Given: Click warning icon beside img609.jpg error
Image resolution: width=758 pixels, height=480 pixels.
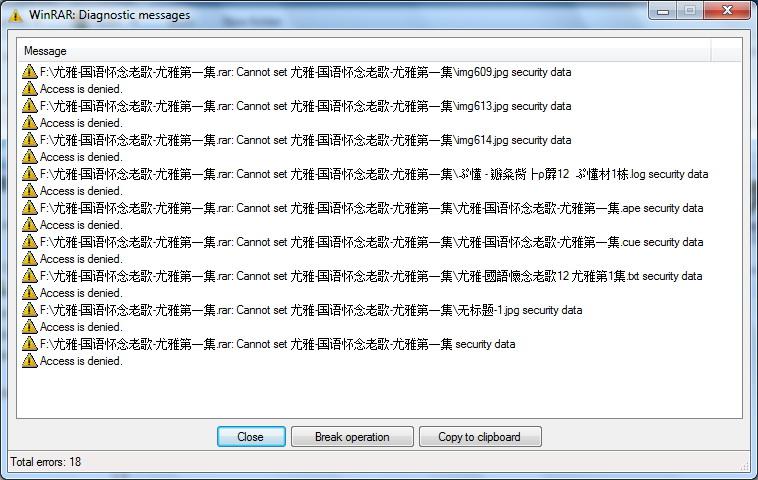Looking at the screenshot, I should pos(29,72).
